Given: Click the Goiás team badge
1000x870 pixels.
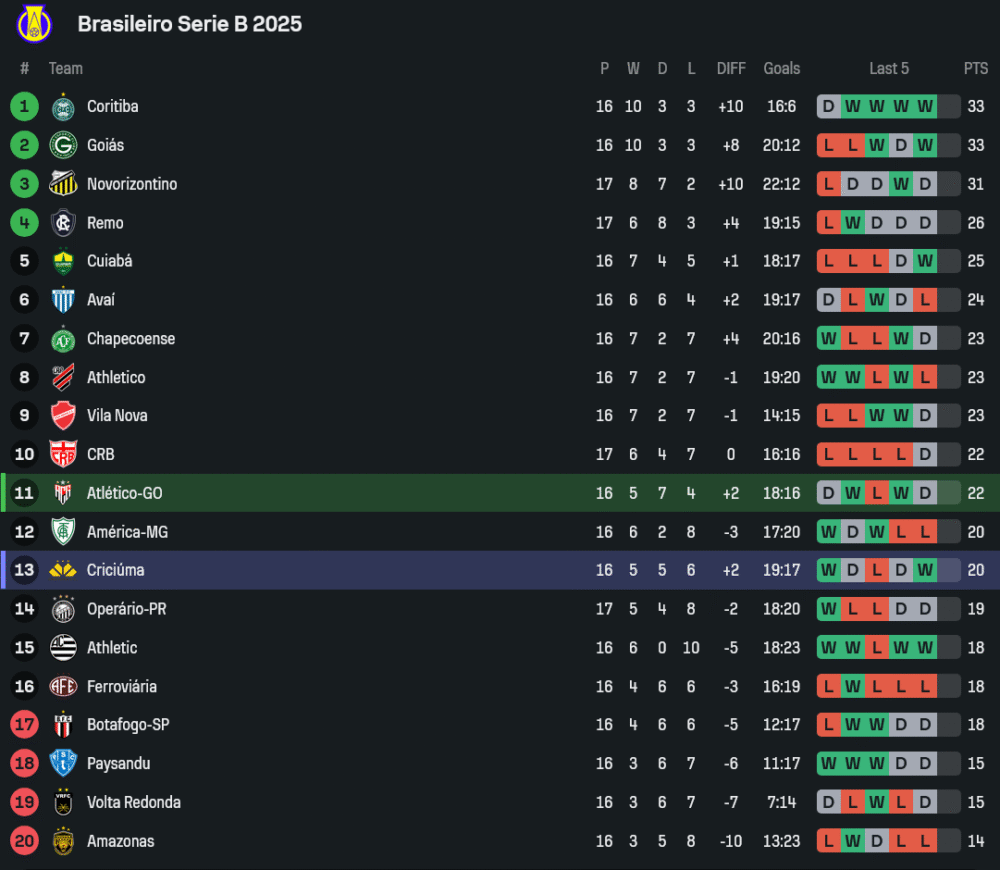Looking at the screenshot, I should (x=63, y=145).
